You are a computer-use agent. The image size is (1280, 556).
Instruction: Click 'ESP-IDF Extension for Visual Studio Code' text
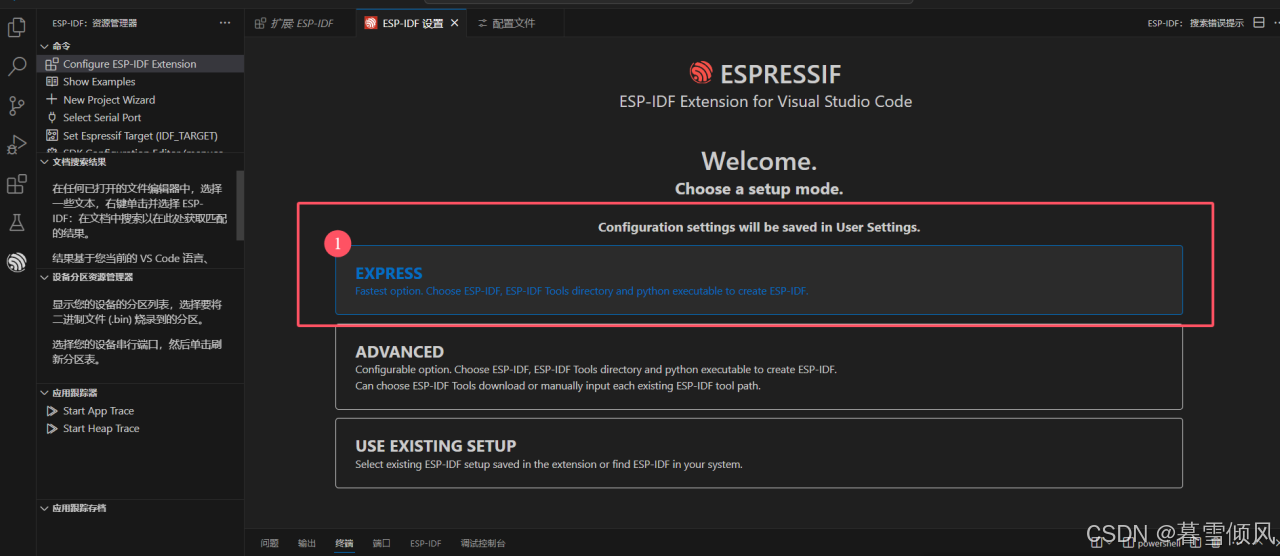[766, 101]
